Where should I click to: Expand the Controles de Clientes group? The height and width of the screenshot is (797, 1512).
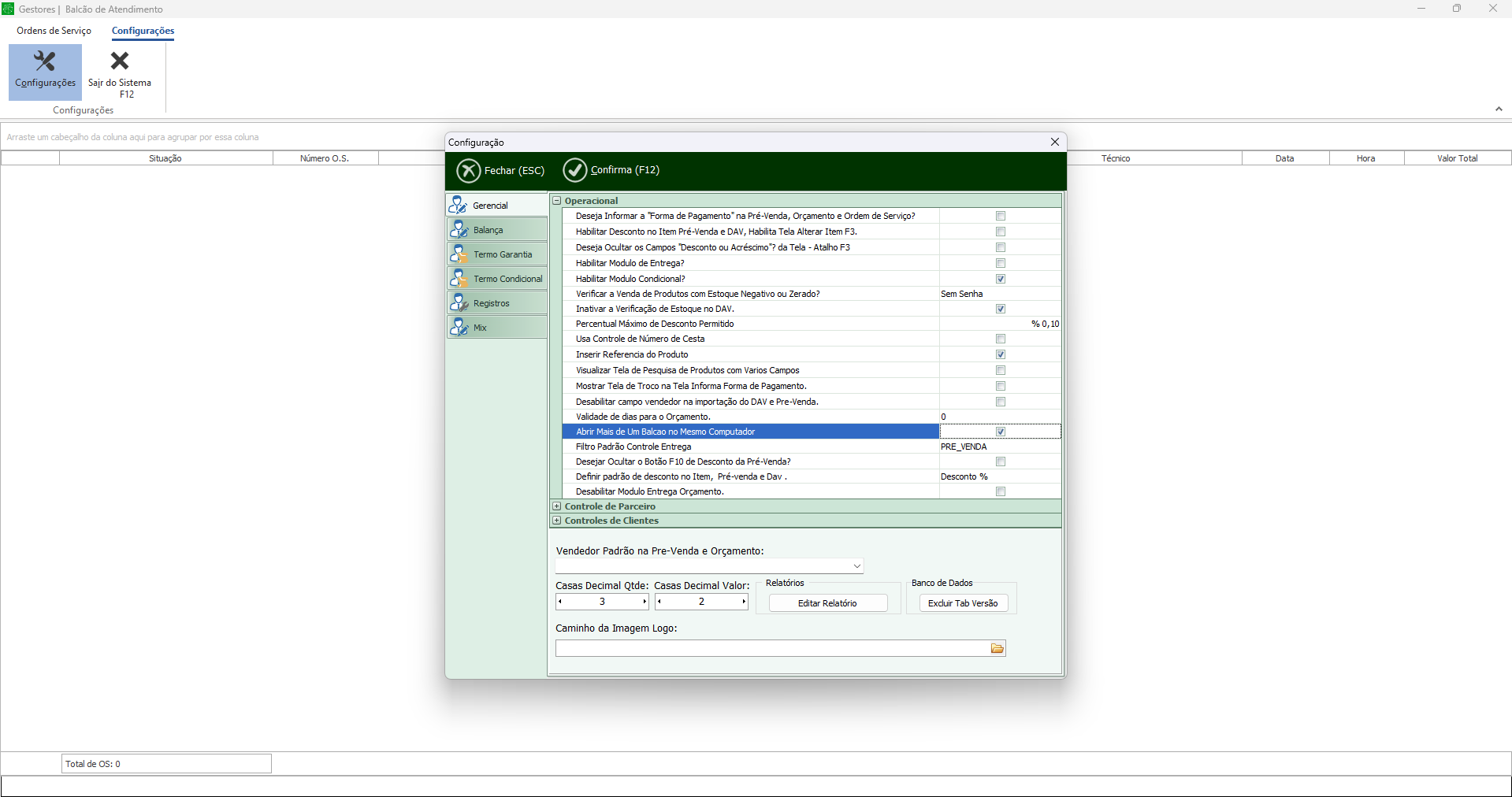click(557, 521)
